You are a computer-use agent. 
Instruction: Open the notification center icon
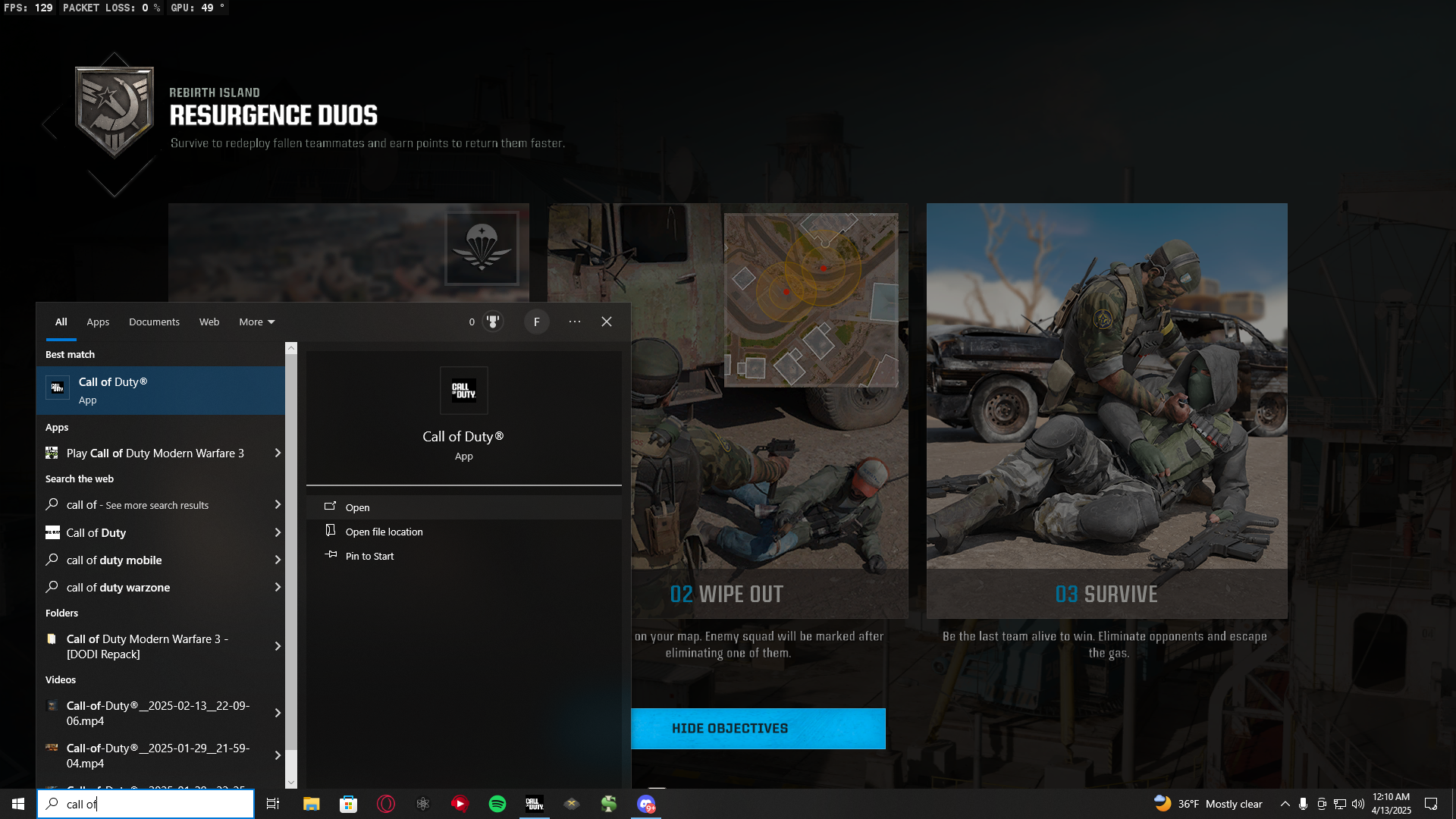pos(1431,804)
